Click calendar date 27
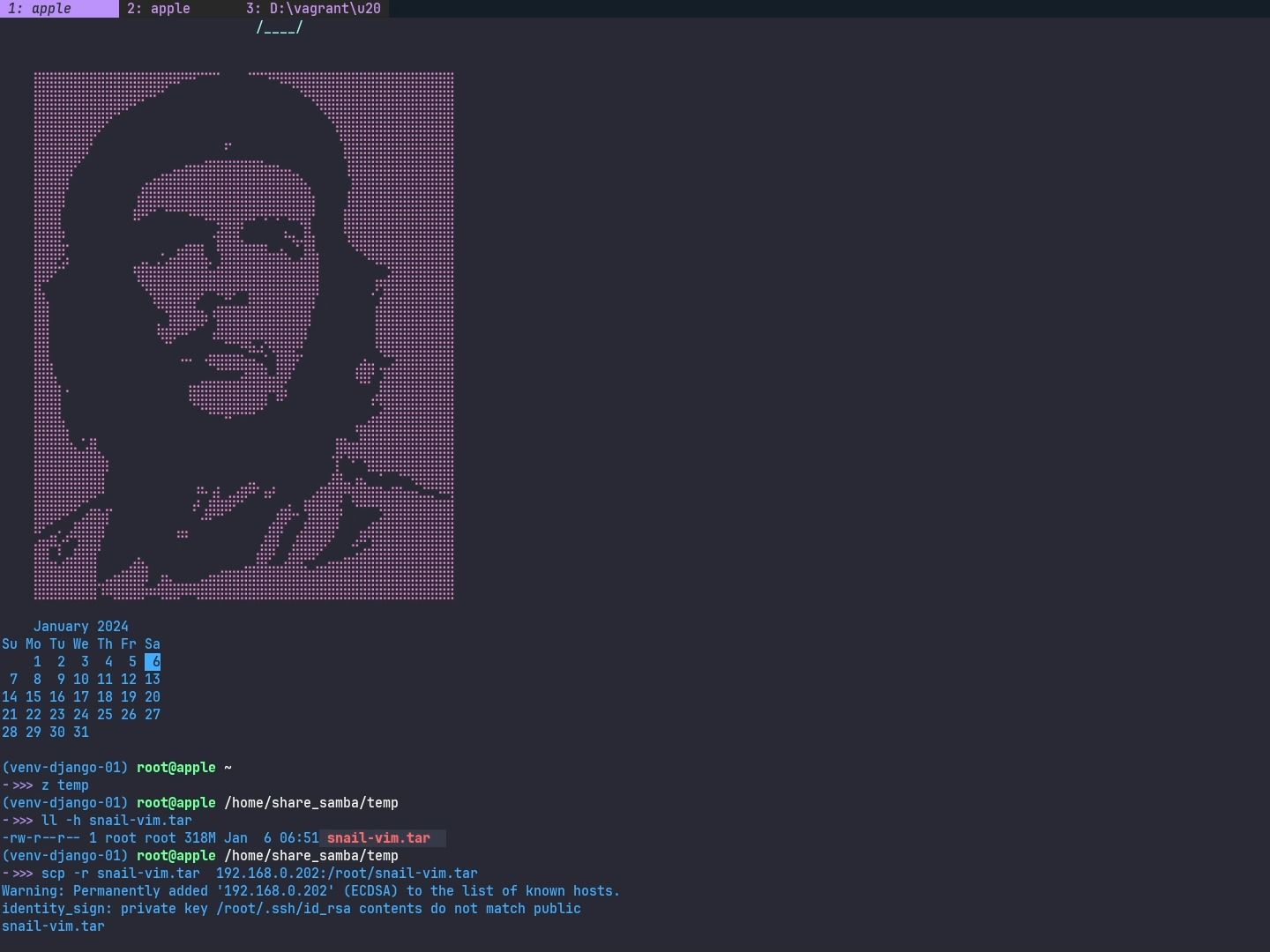1270x952 pixels. pyautogui.click(x=153, y=715)
